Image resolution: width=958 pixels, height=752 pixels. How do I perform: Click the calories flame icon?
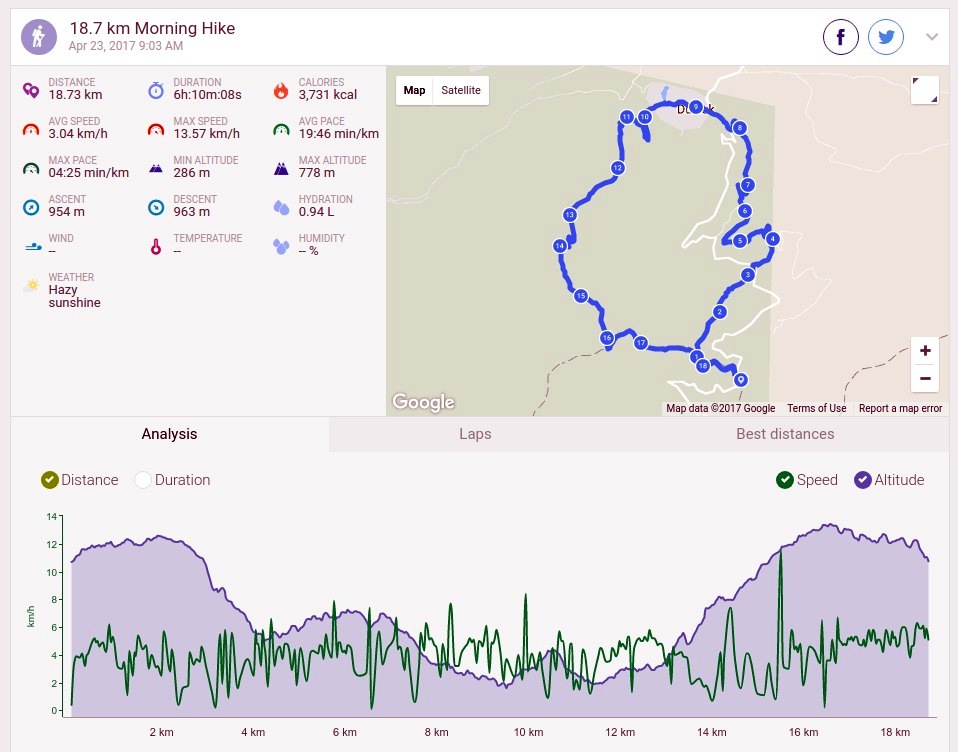coord(281,90)
